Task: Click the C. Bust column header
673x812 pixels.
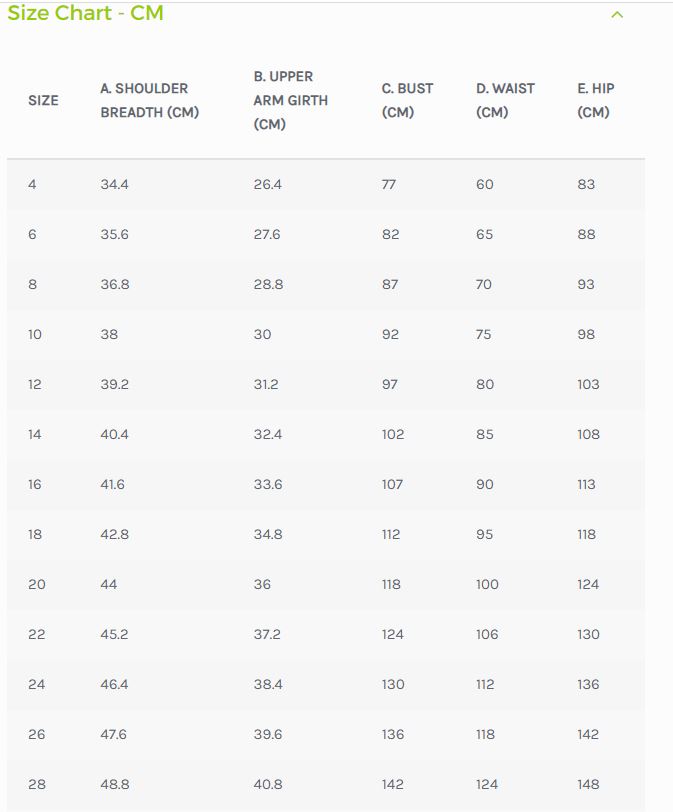Action: pos(407,100)
